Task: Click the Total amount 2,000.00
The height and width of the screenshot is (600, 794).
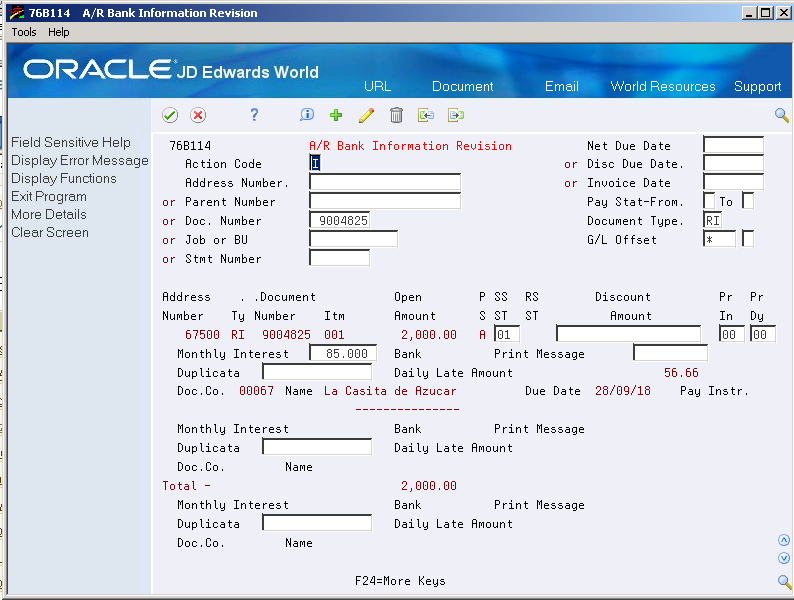Action: (429, 486)
